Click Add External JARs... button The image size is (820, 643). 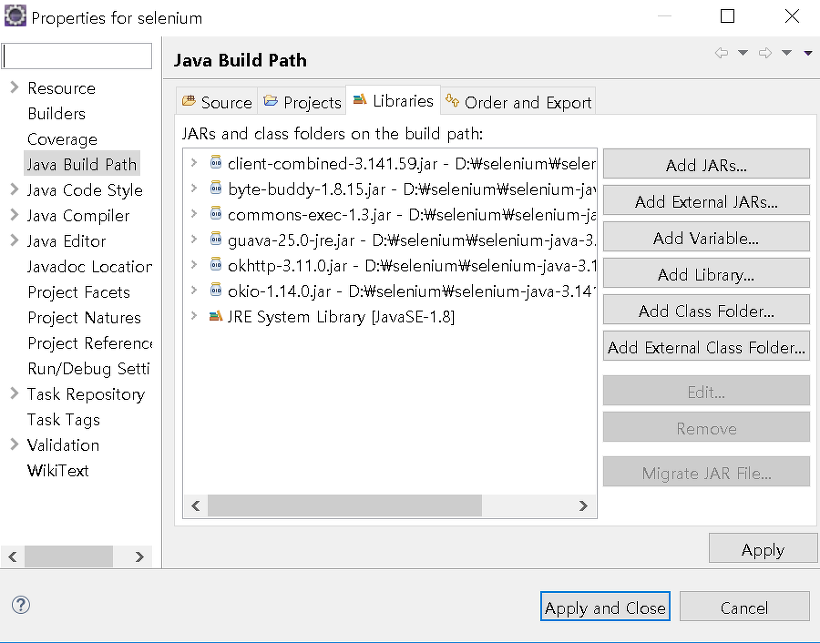point(706,202)
